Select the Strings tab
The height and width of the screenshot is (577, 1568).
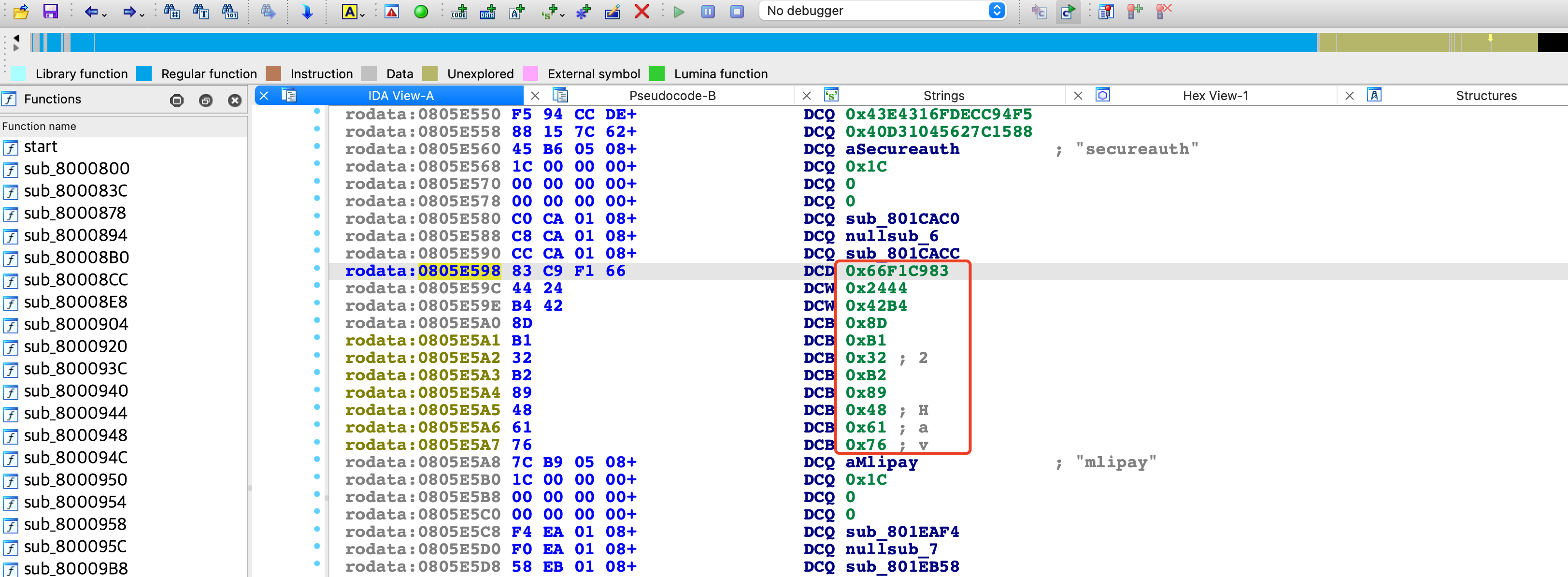tap(943, 96)
